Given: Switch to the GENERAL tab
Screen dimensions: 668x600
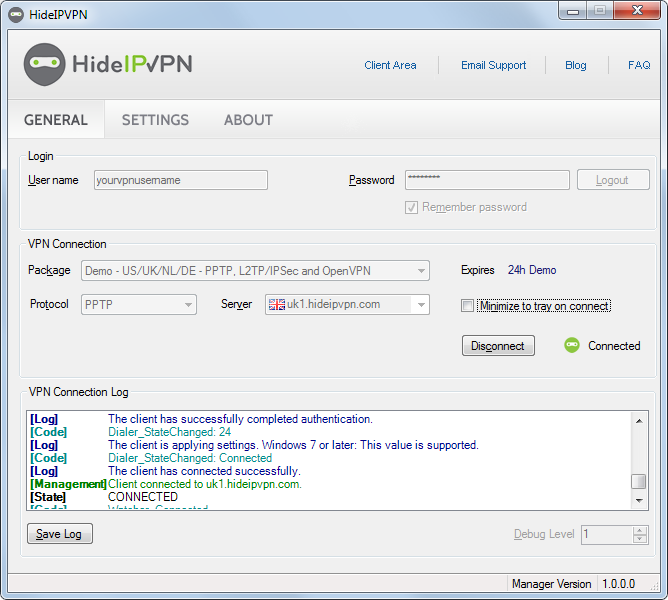Looking at the screenshot, I should point(56,120).
